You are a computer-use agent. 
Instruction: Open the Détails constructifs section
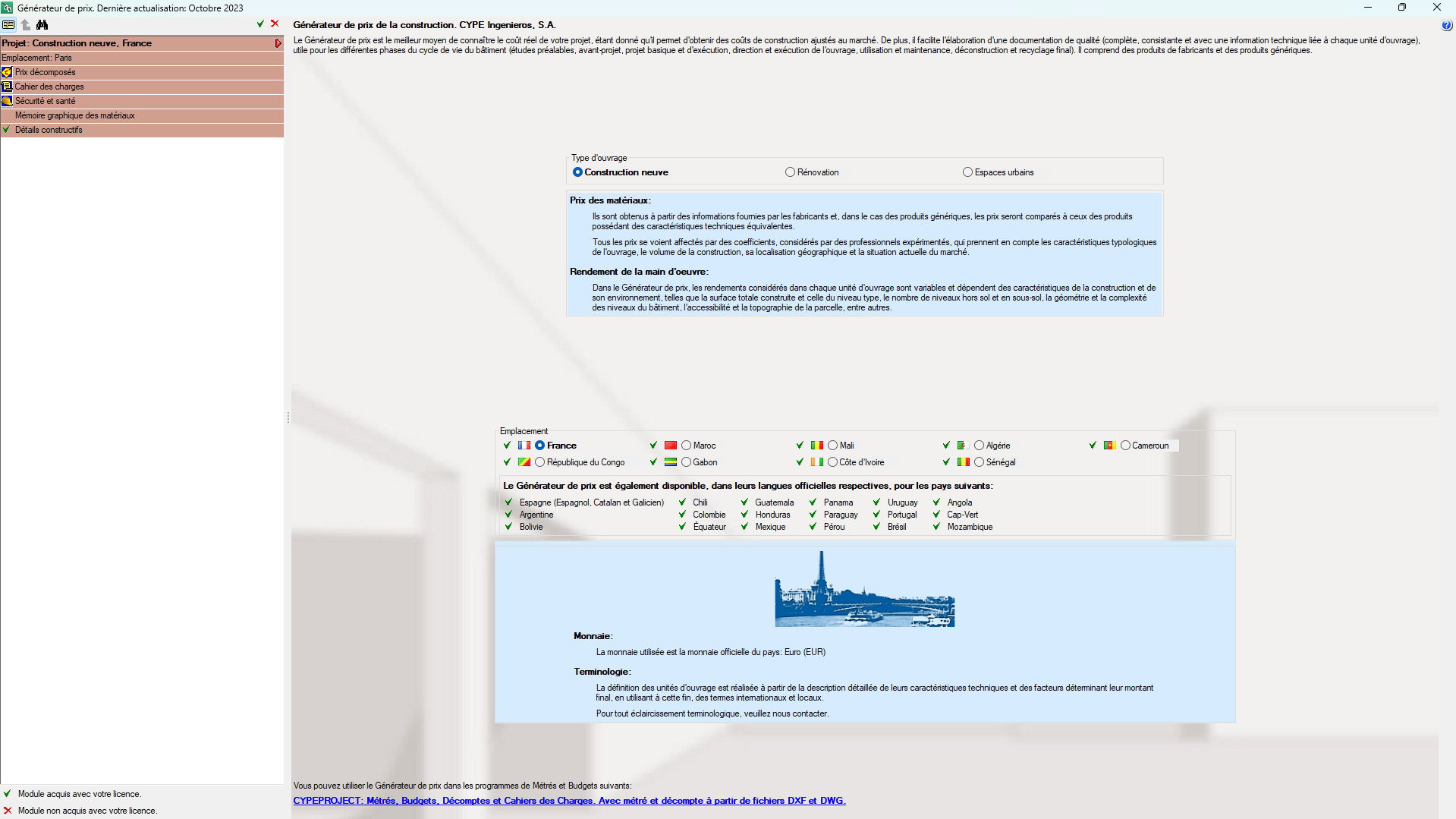142,130
